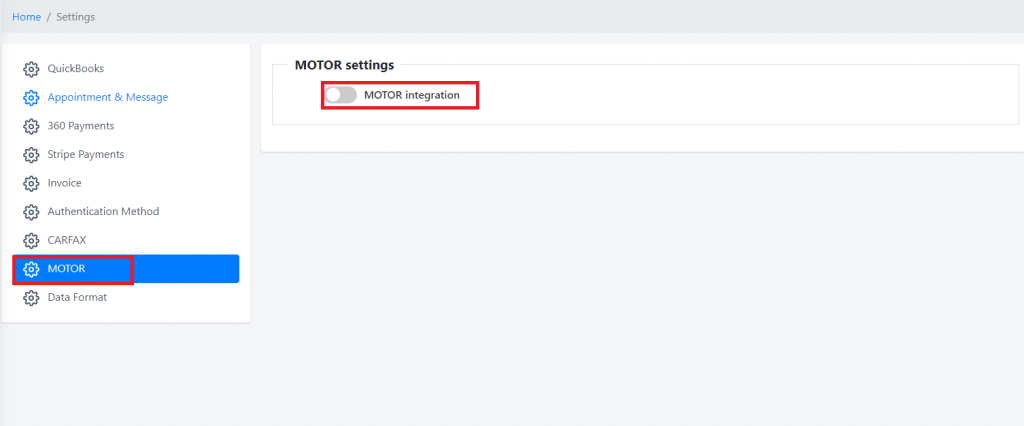This screenshot has width=1024, height=426.
Task: Switch to Data Format settings
Action: 77,298
